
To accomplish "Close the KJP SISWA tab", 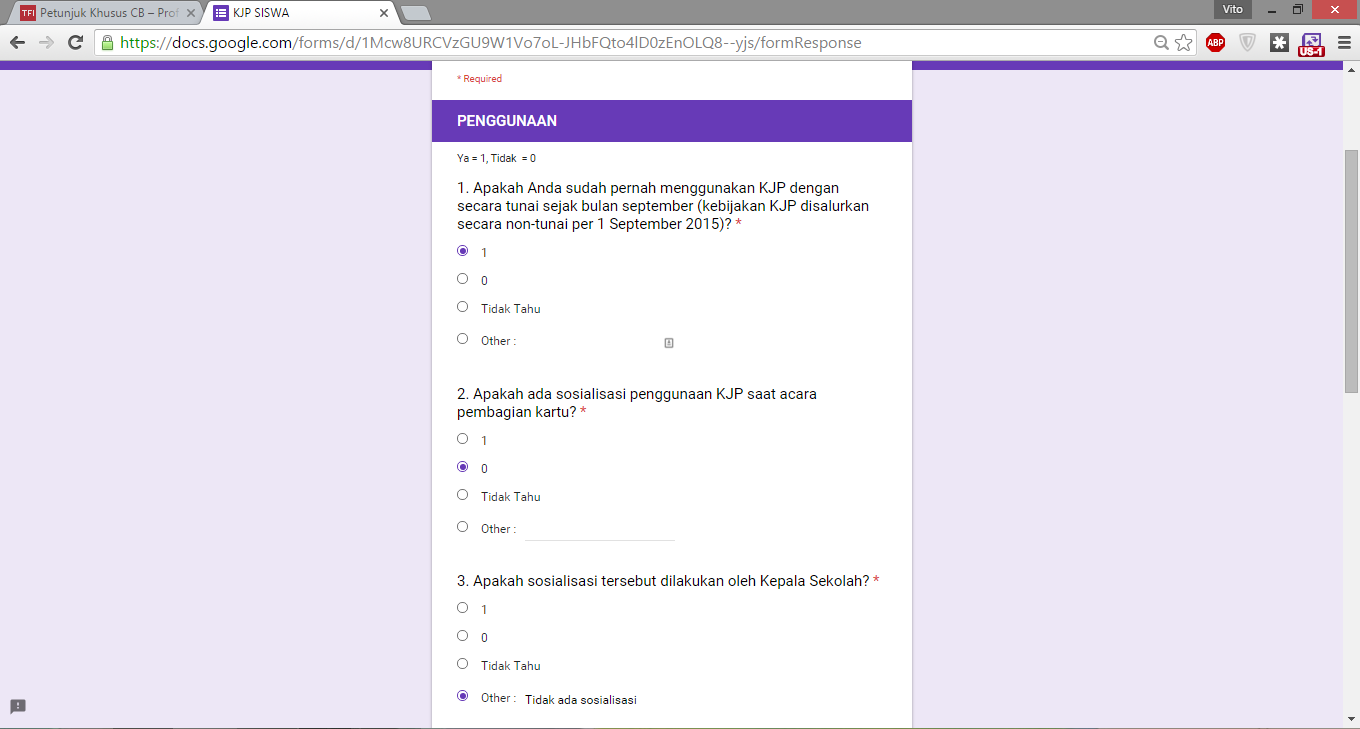I will (384, 13).
